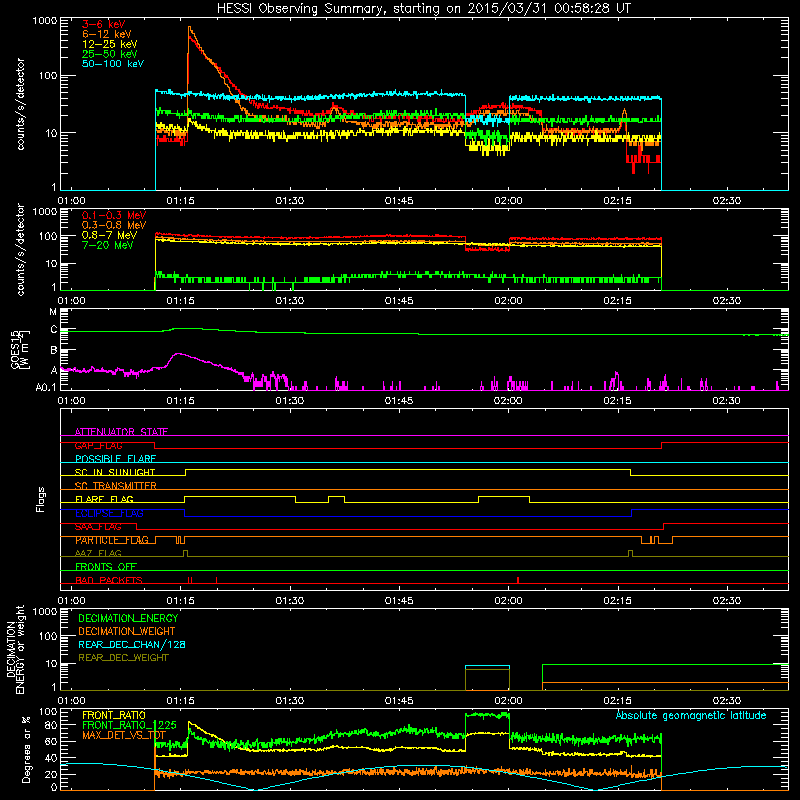
Task: Click the green 25-50 keV legend label
Action: point(110,54)
